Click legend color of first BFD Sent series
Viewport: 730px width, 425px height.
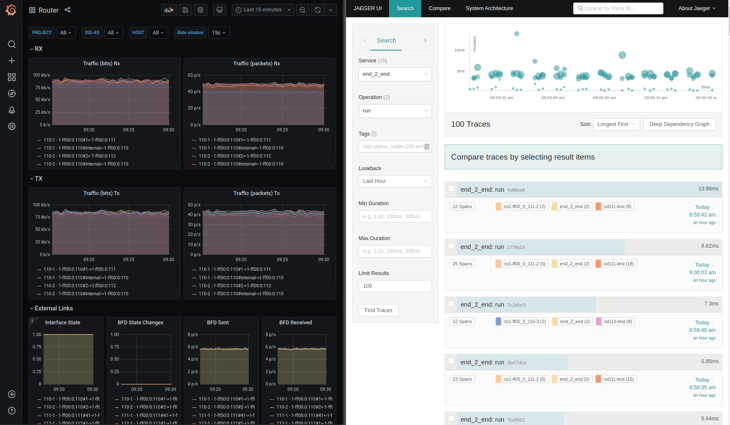pyautogui.click(x=195, y=399)
